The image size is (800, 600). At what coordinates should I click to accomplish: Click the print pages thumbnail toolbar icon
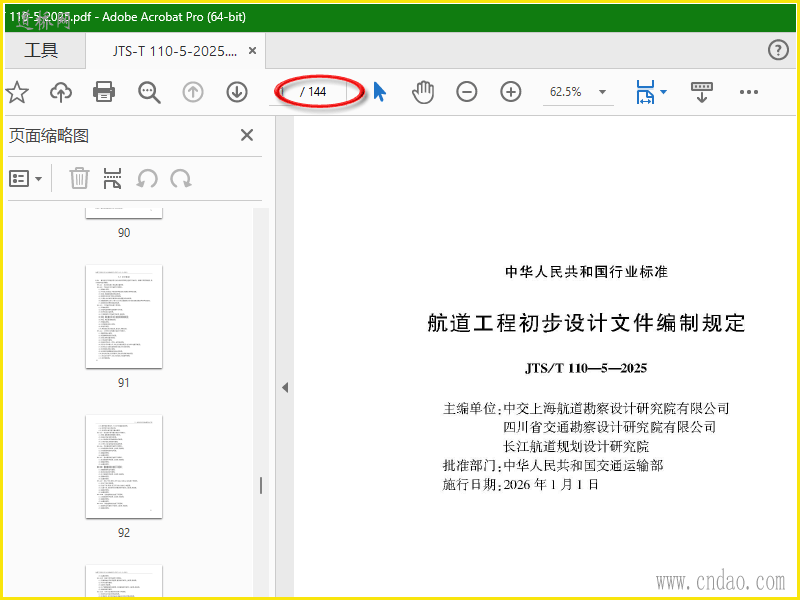(x=112, y=179)
